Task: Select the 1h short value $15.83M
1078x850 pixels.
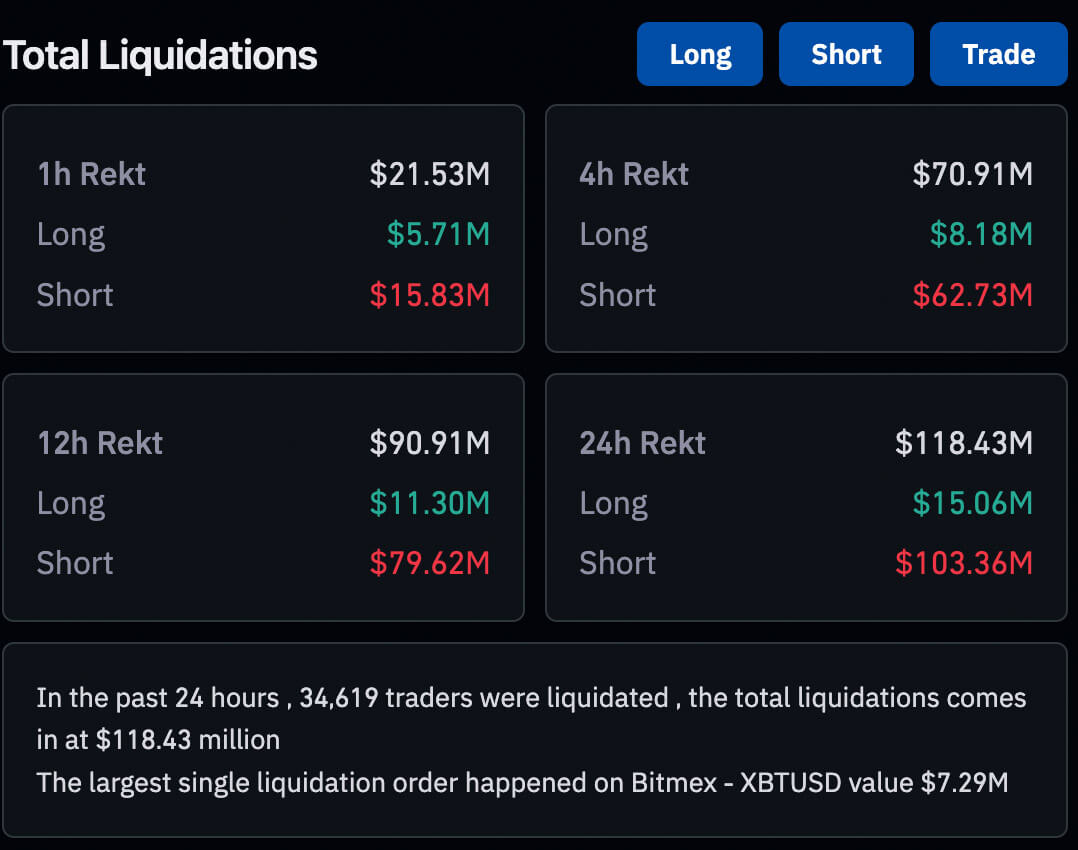Action: [x=430, y=295]
